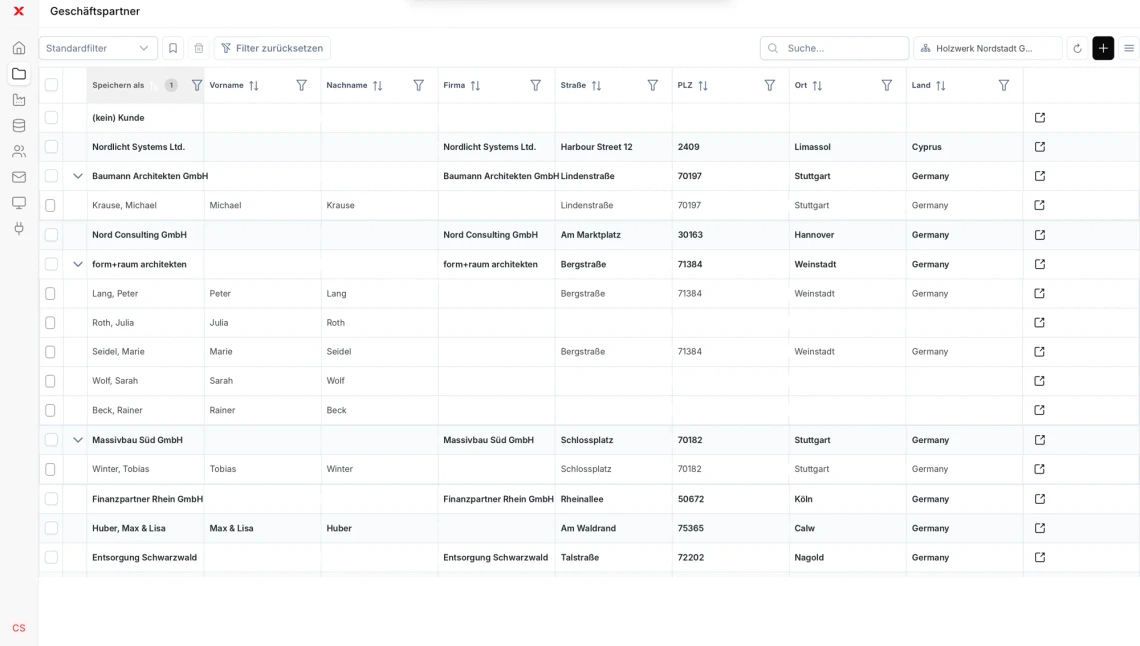Click the filter icon in Vorname column
The width and height of the screenshot is (1140, 646).
(302, 86)
